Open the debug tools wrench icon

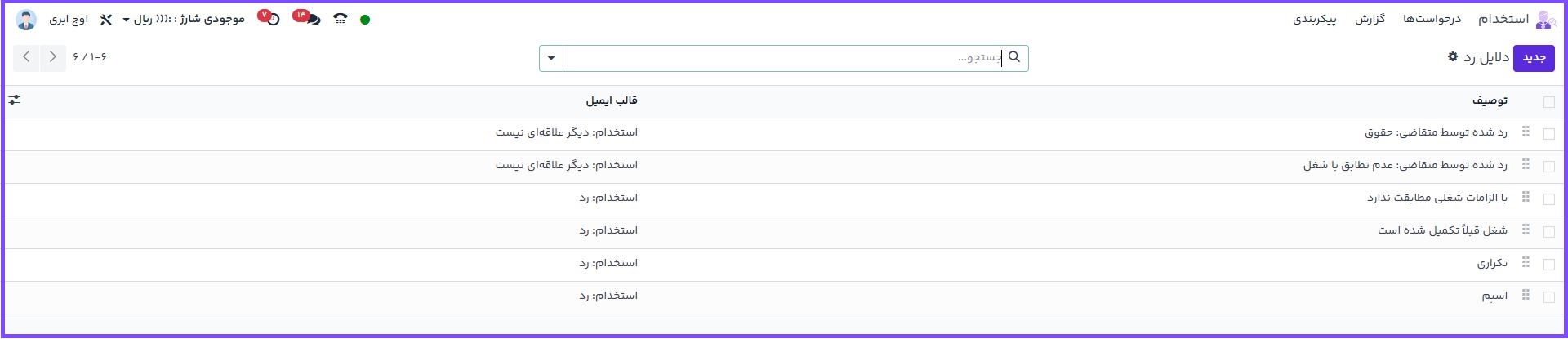(x=105, y=20)
